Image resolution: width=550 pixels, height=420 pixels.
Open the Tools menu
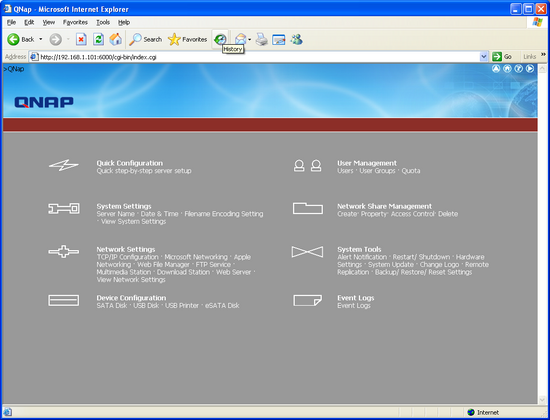(103, 22)
